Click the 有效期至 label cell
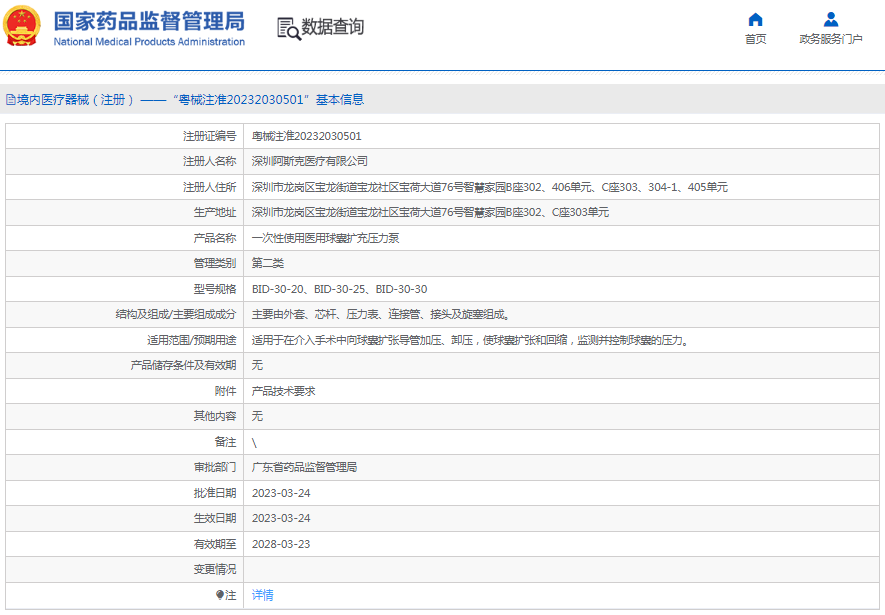 click(x=125, y=544)
